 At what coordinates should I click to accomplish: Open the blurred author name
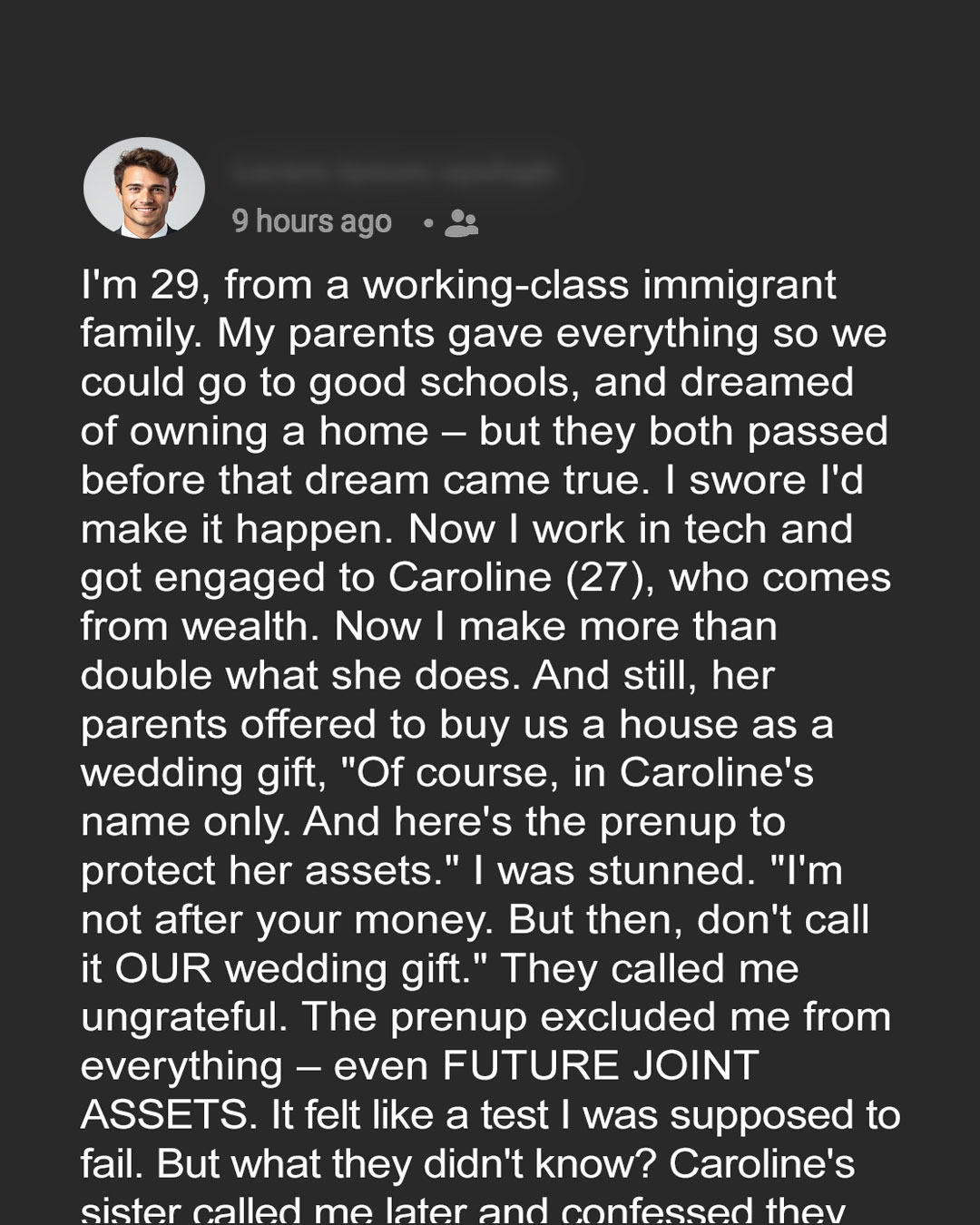393,172
